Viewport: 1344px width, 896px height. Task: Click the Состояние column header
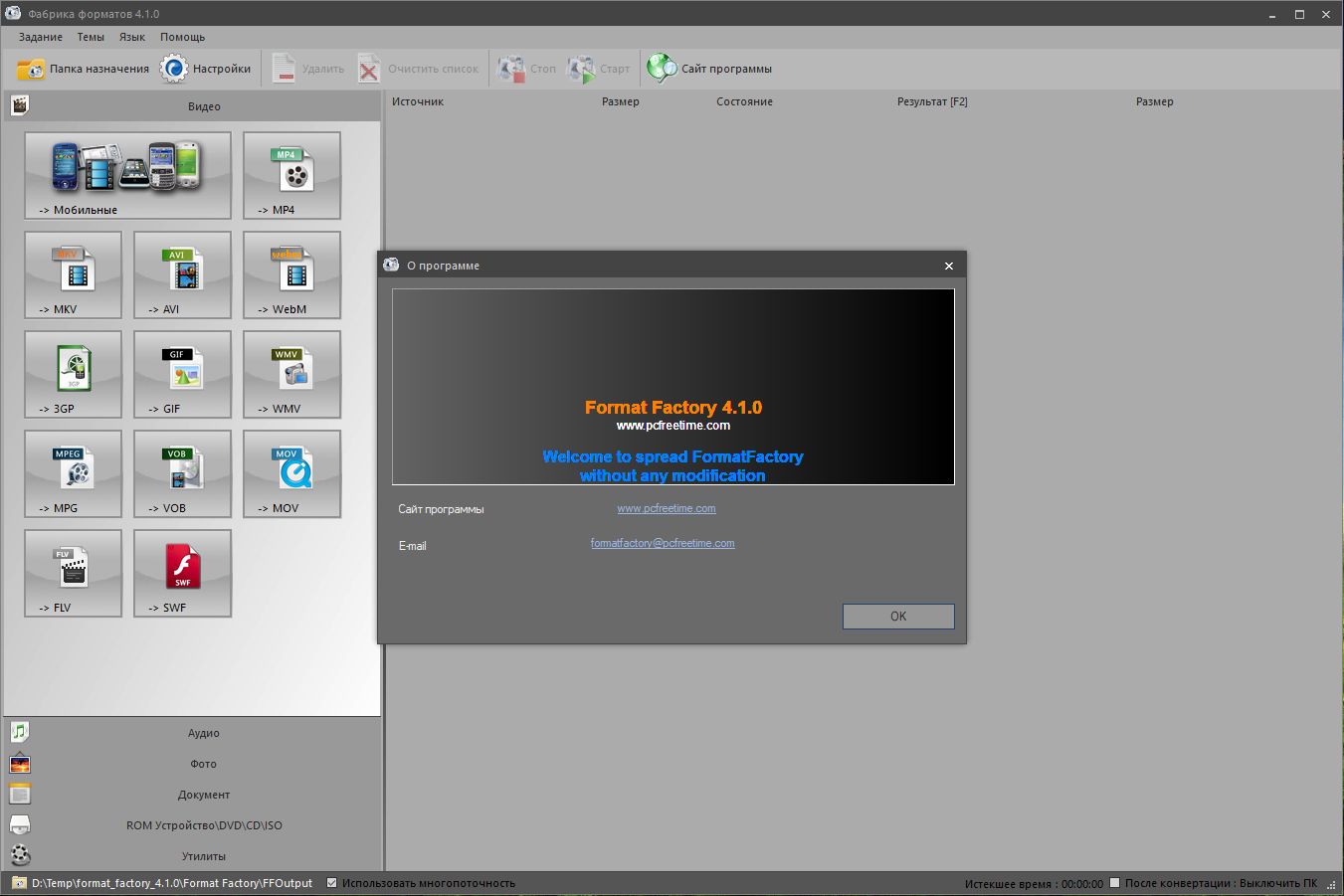pyautogui.click(x=744, y=101)
